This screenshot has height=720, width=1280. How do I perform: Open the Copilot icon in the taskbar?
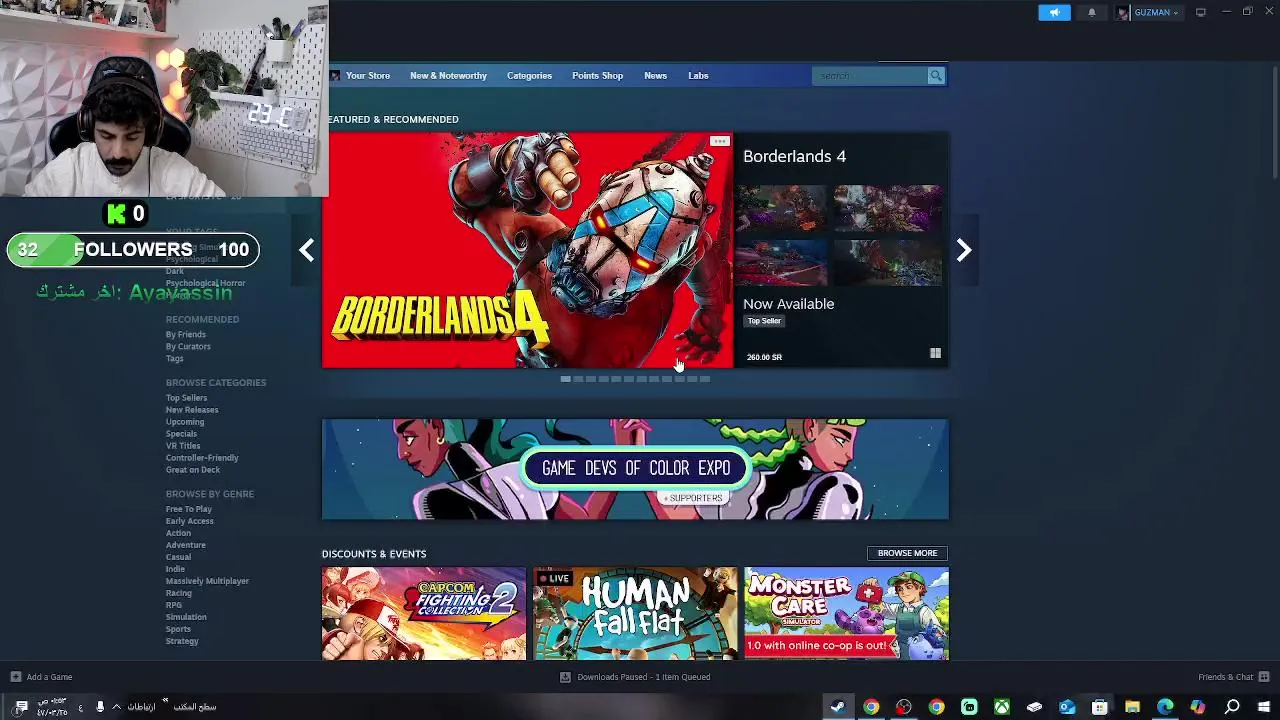click(x=1198, y=707)
